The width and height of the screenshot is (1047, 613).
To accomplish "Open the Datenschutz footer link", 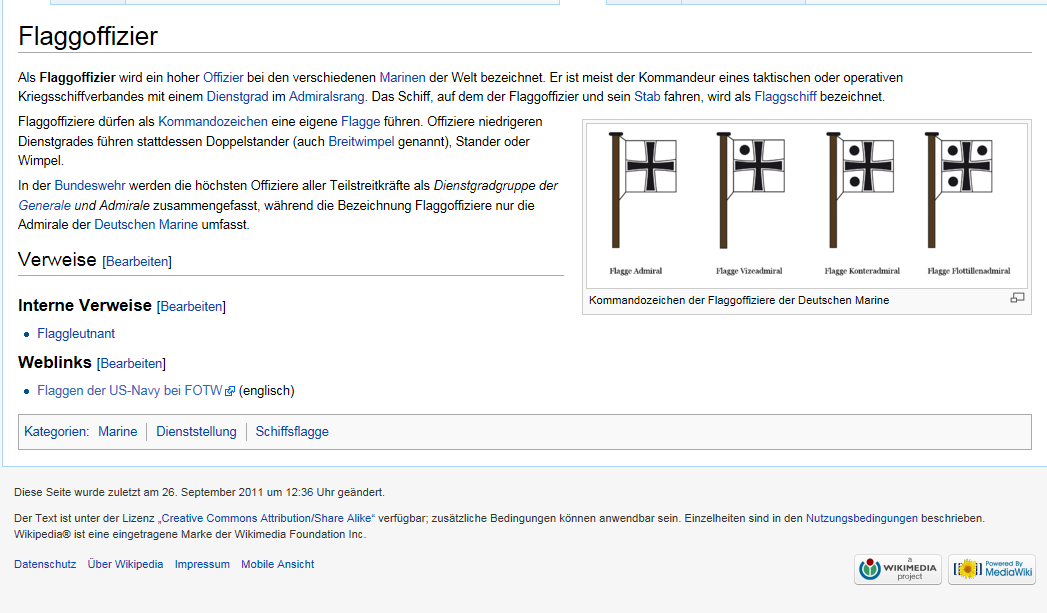I will click(45, 564).
